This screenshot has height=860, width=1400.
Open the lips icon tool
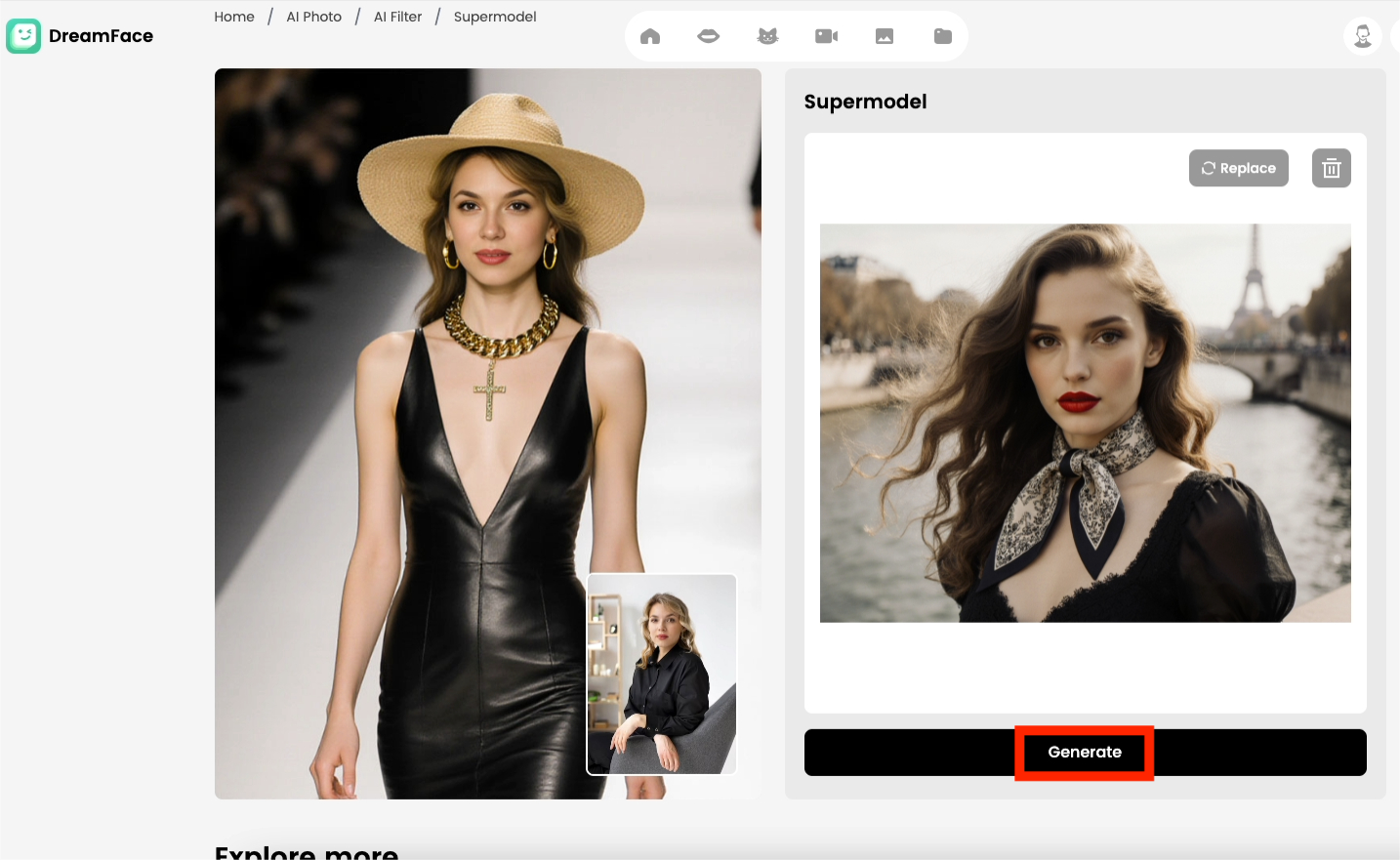(709, 36)
